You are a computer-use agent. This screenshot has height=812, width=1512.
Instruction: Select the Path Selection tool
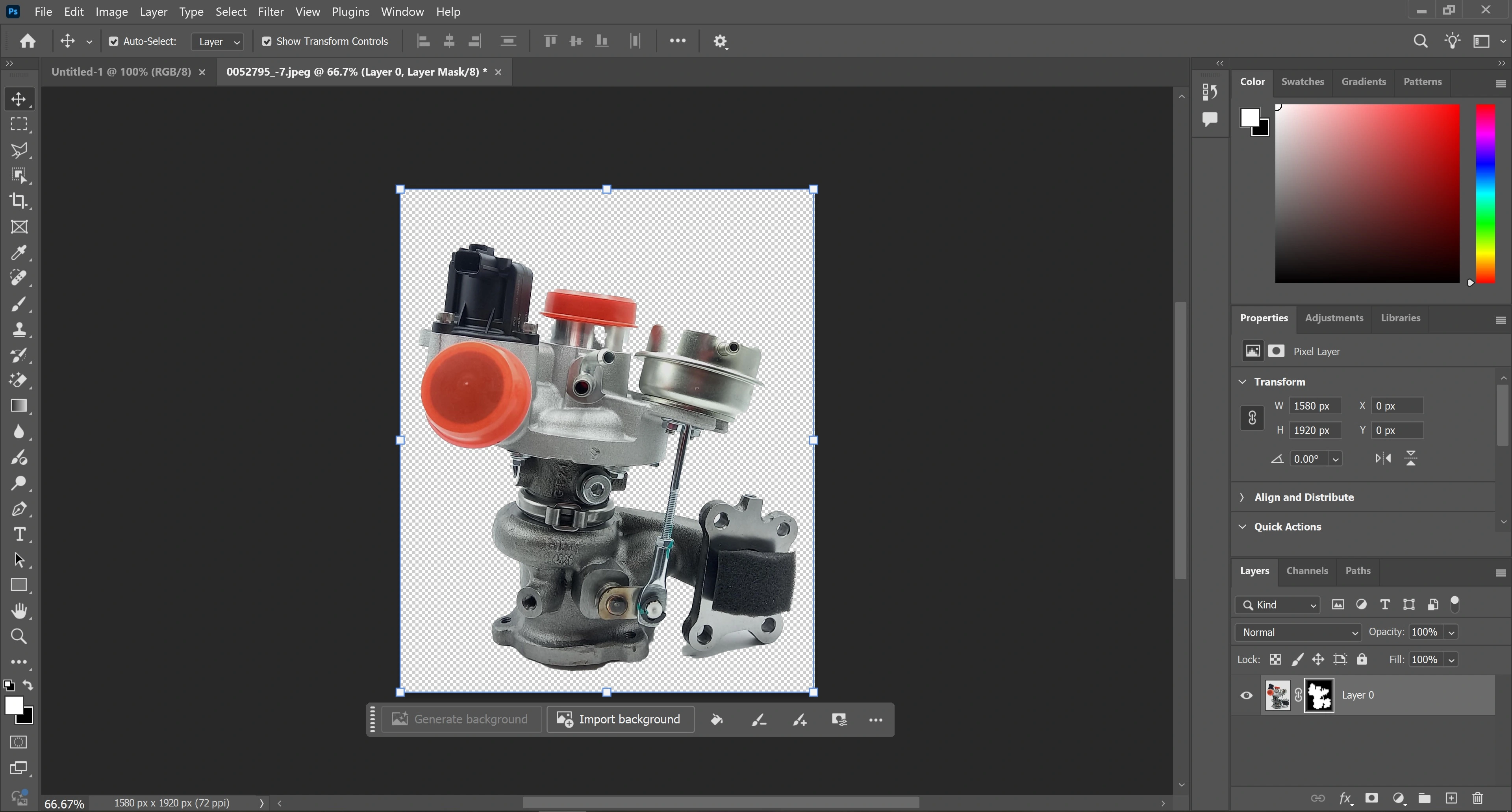tap(19, 560)
